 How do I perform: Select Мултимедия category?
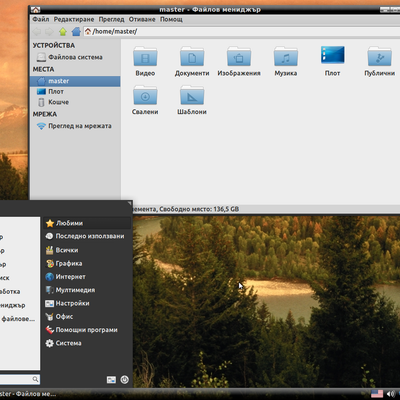tap(87, 290)
